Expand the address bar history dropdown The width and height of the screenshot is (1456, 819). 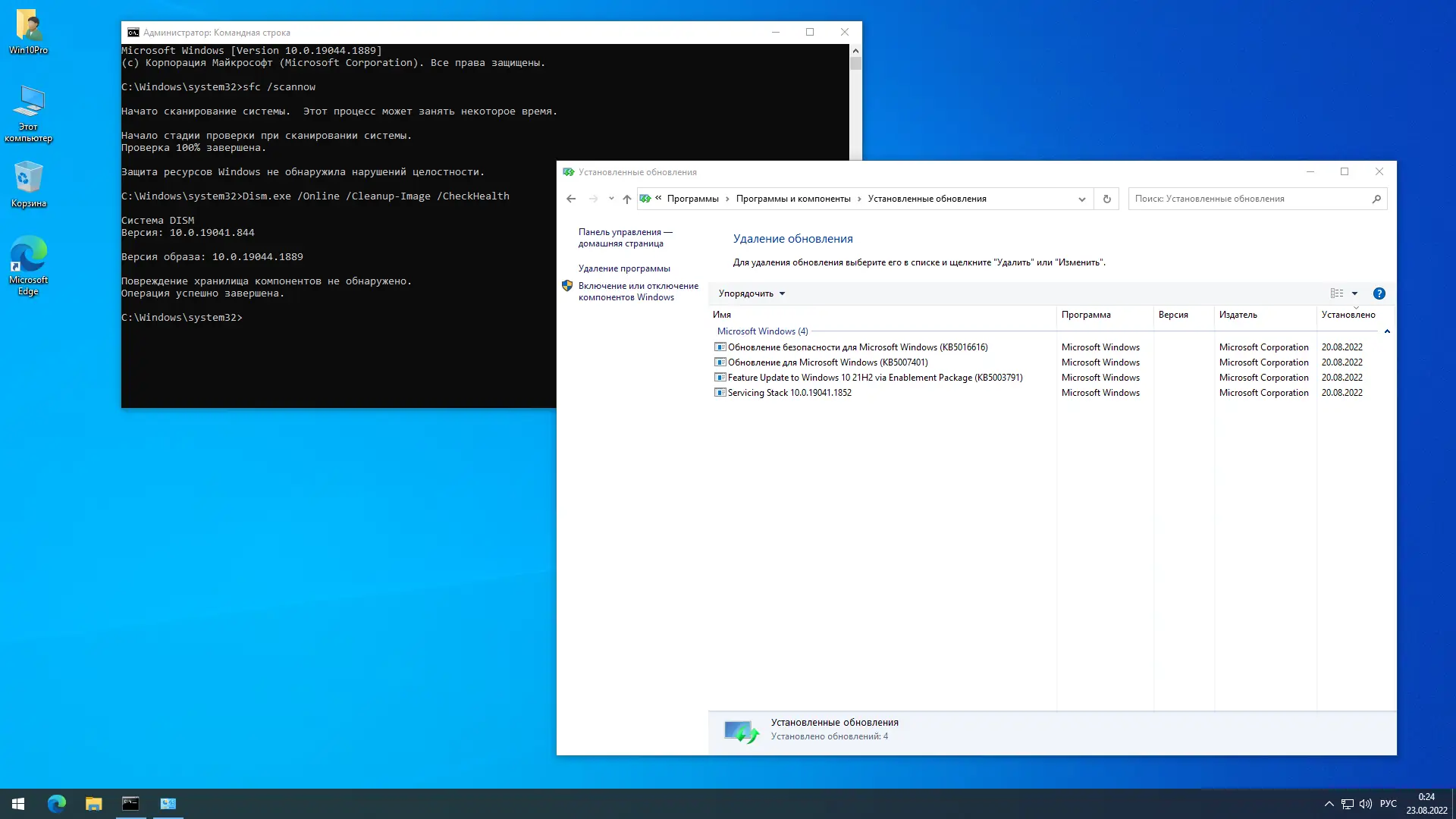point(1081,199)
